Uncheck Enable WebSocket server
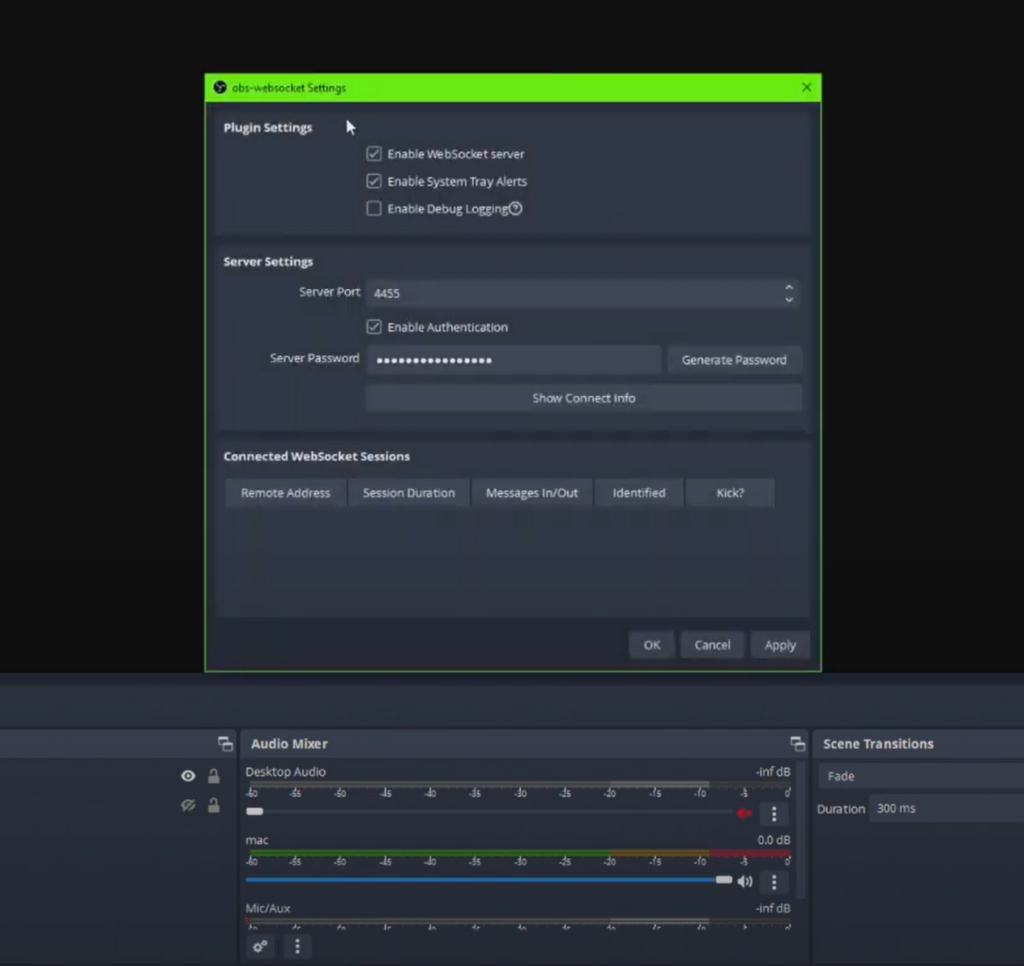Viewport: 1024px width, 966px height. click(x=374, y=153)
